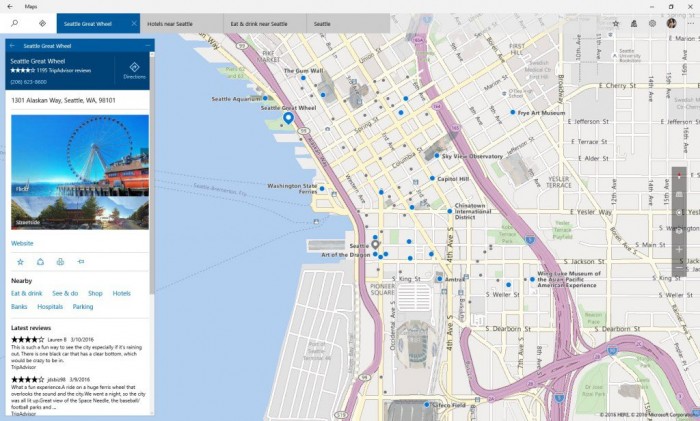This screenshot has width=700, height=421.
Task: Click the place panel vertical scrollbar
Action: [152, 200]
